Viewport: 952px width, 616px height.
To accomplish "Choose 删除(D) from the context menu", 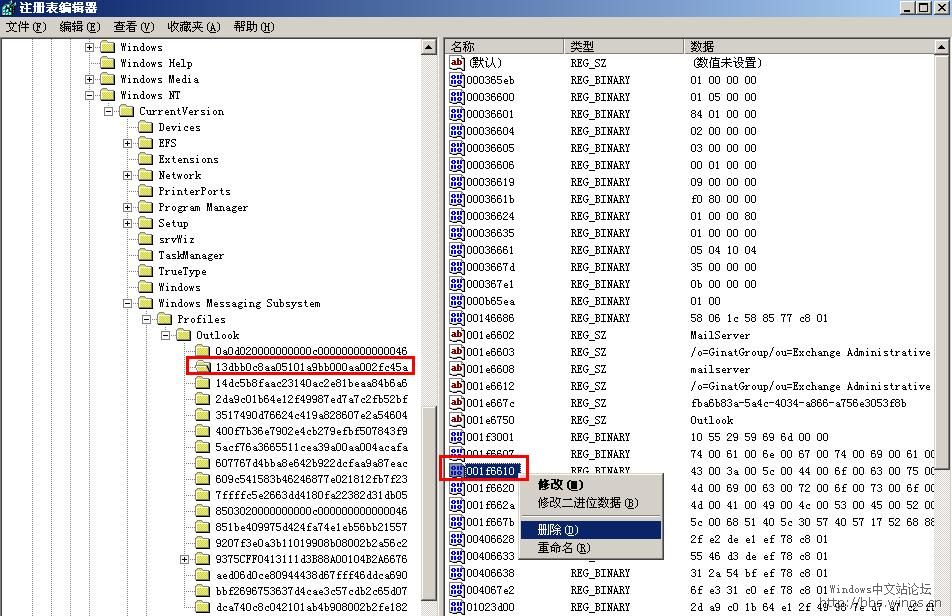I will tap(557, 530).
